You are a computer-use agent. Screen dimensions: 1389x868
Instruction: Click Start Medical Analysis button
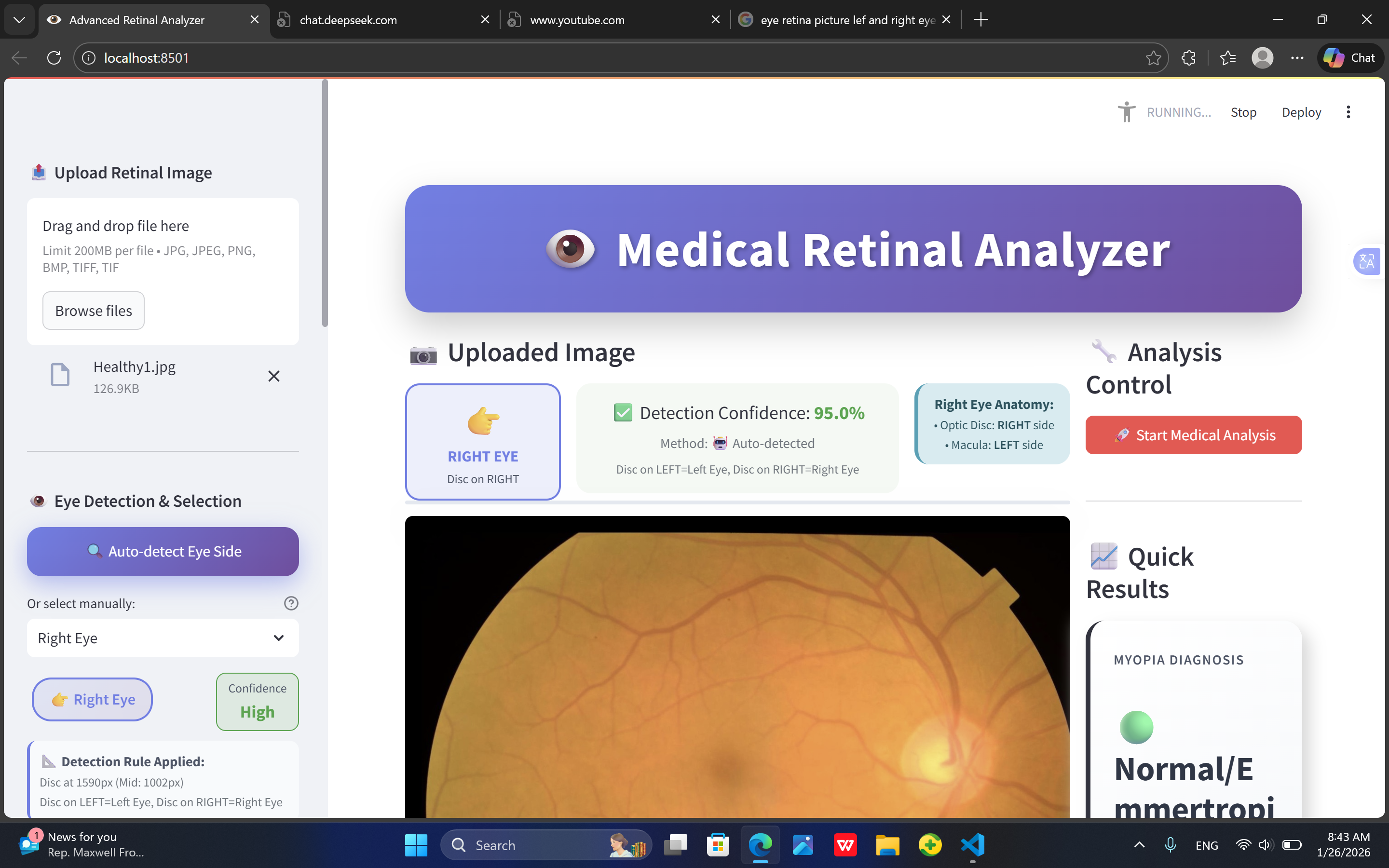[x=1193, y=435]
